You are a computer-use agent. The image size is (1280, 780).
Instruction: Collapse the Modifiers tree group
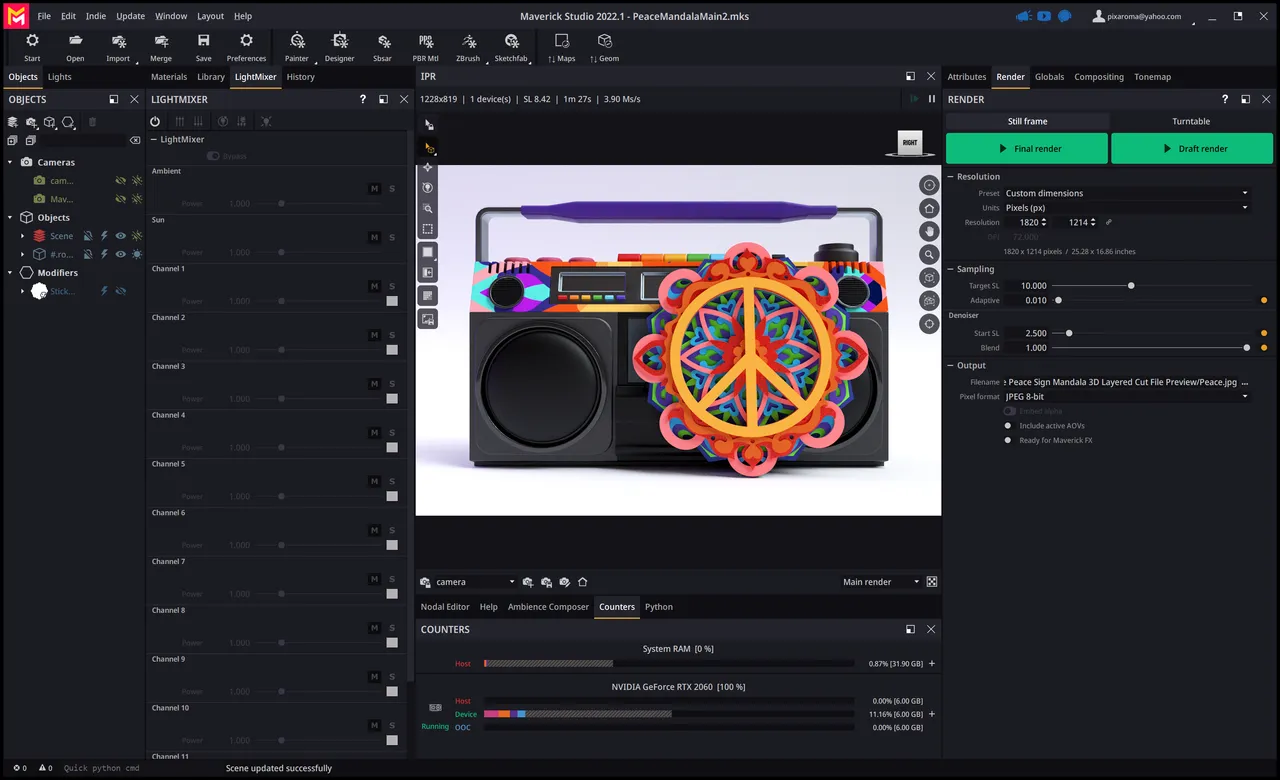pos(10,272)
